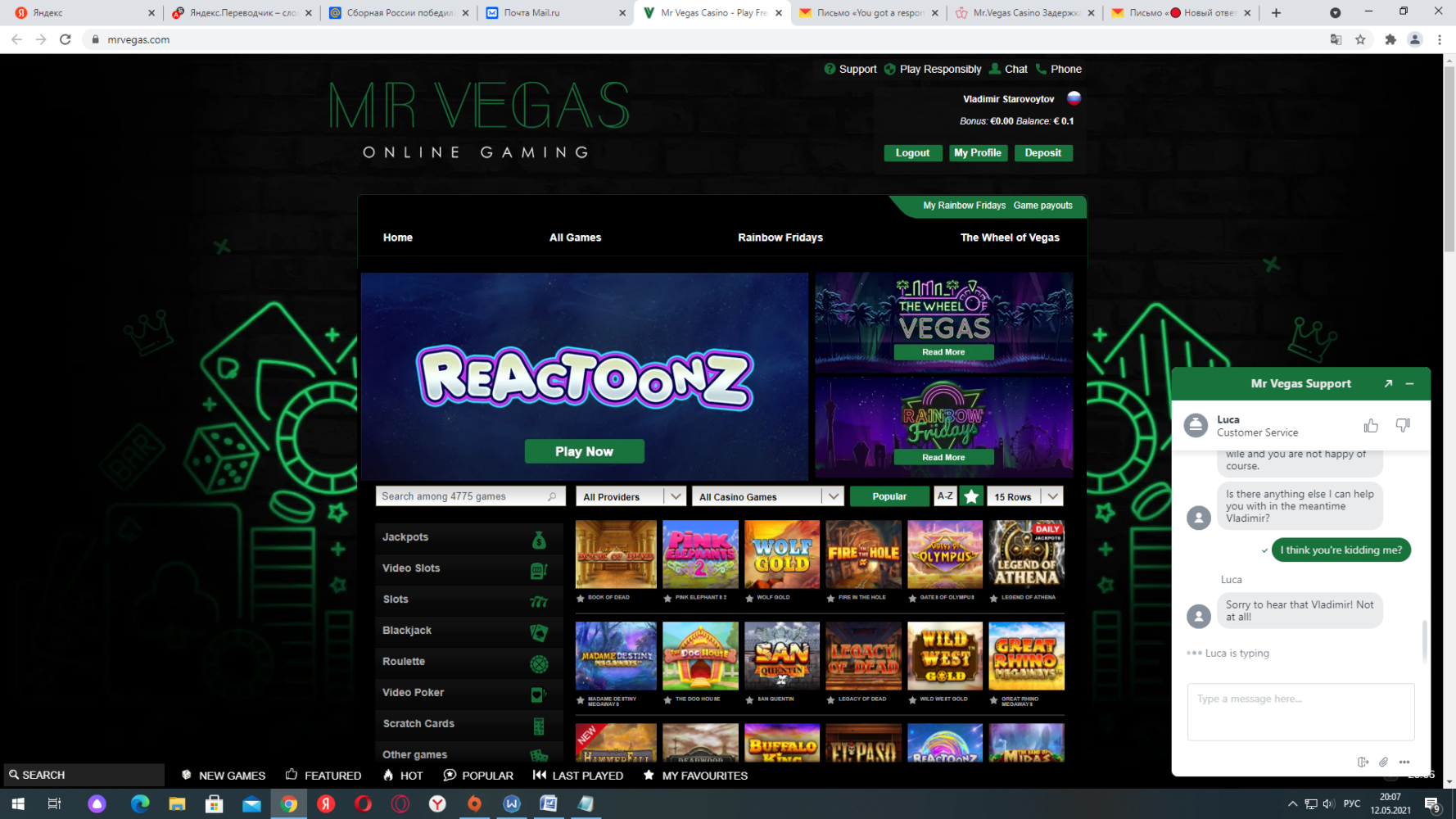Switch to the Почта Mail.ru browser tab
The width and height of the screenshot is (1456, 819).
tap(555, 13)
